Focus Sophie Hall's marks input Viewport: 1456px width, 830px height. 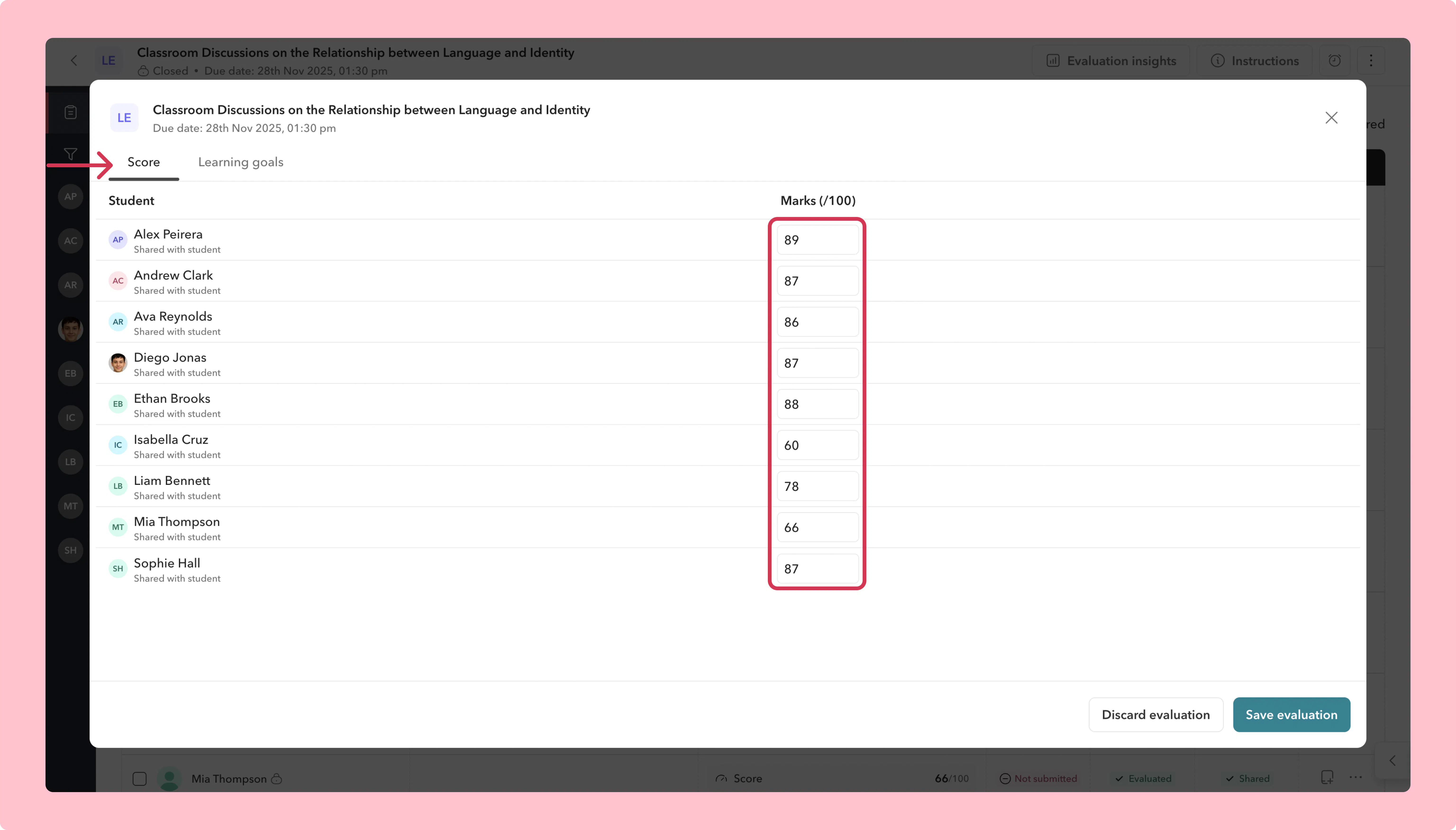point(817,569)
